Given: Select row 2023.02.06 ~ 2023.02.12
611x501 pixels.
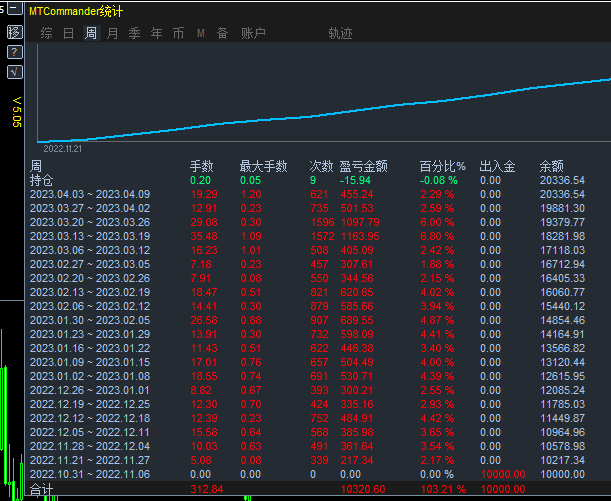Looking at the screenshot, I should click(90, 306).
